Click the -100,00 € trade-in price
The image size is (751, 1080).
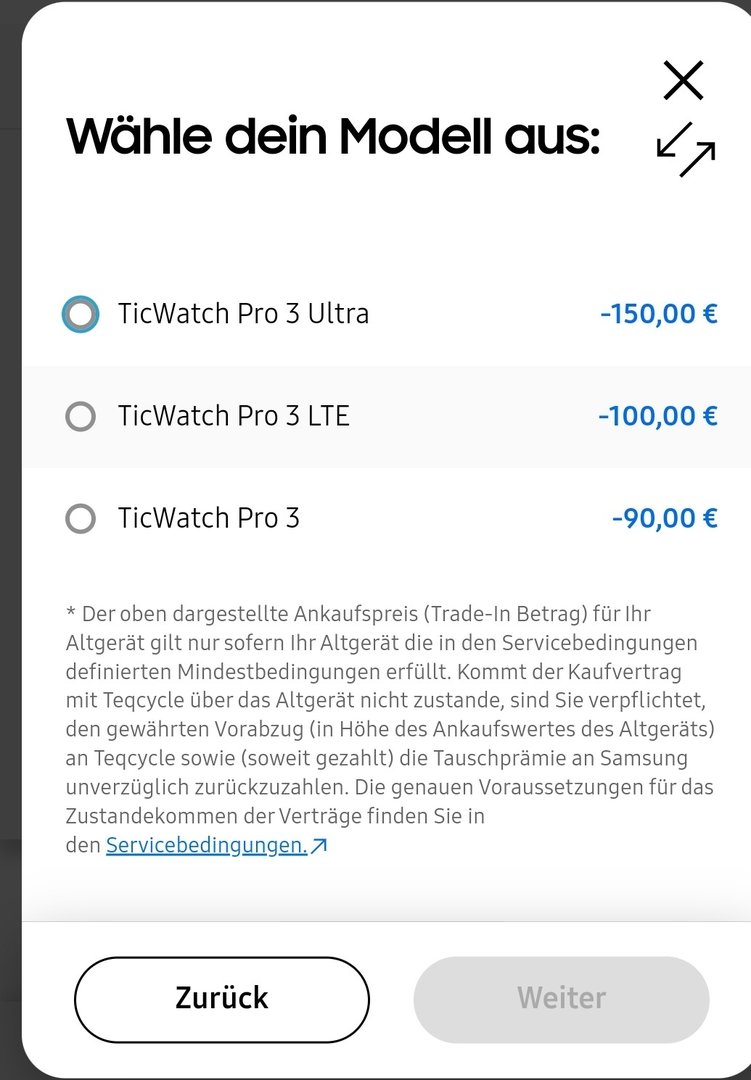pyautogui.click(x=657, y=416)
